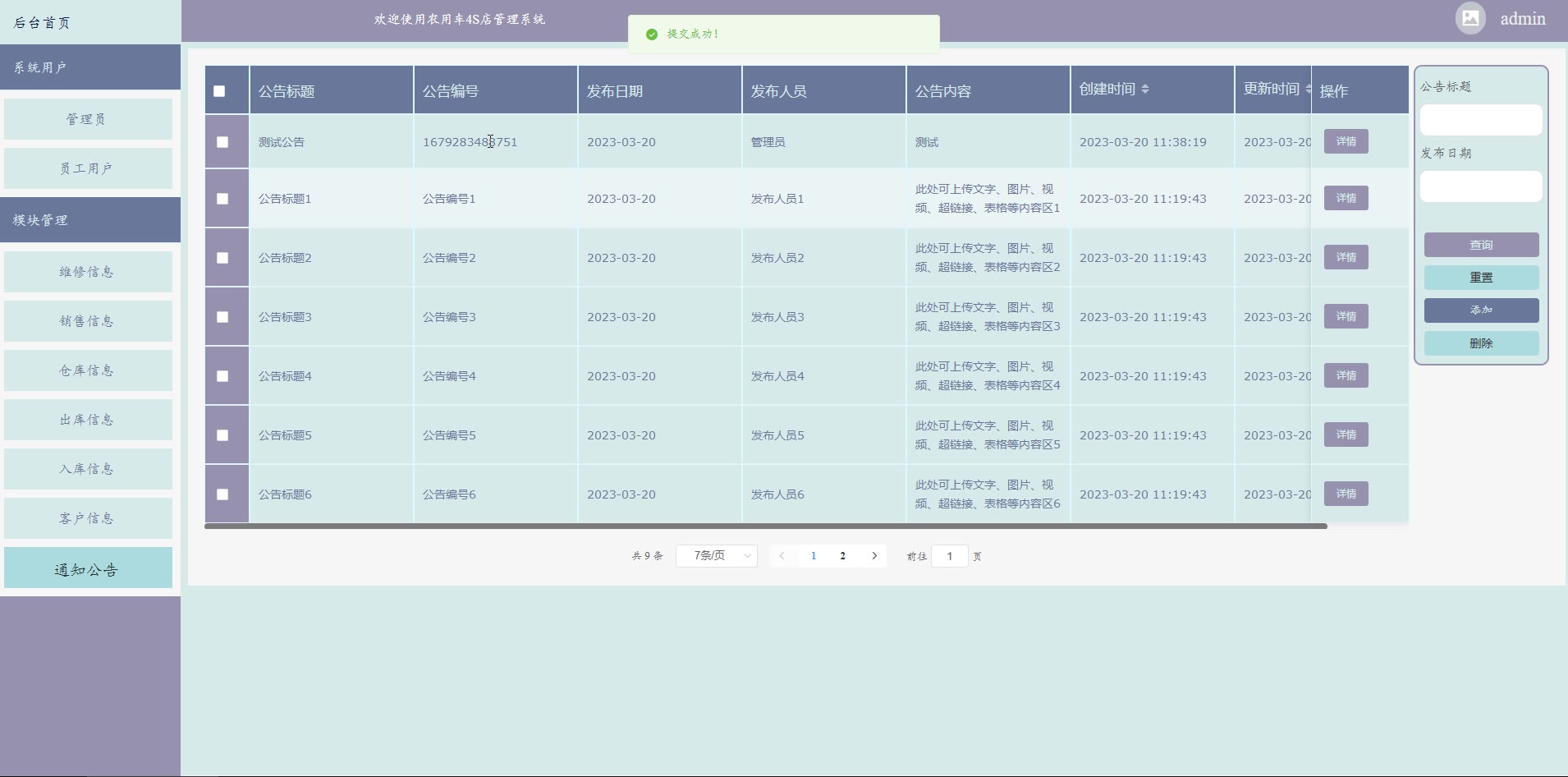This screenshot has width=1568, height=777.
Task: Open 员工用户 menu item
Action: coord(88,168)
